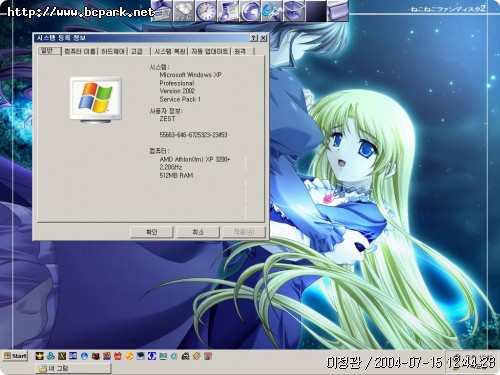The image size is (500, 375).
Task: Launch the teal figures quick launch icon
Action: tap(51, 356)
